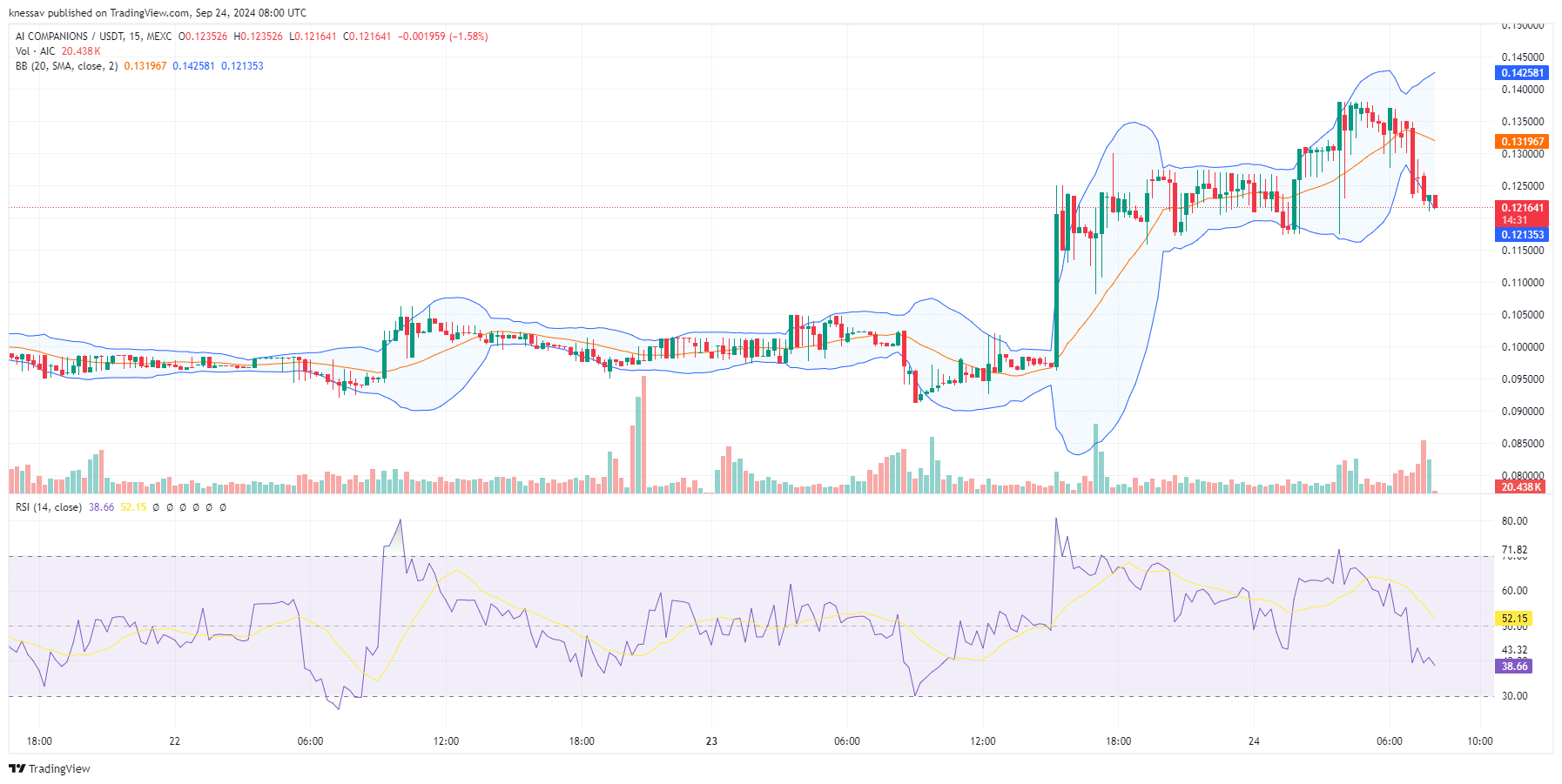1562x784 pixels.
Task: Select the low value L0.121641 in legend
Action: (313, 37)
